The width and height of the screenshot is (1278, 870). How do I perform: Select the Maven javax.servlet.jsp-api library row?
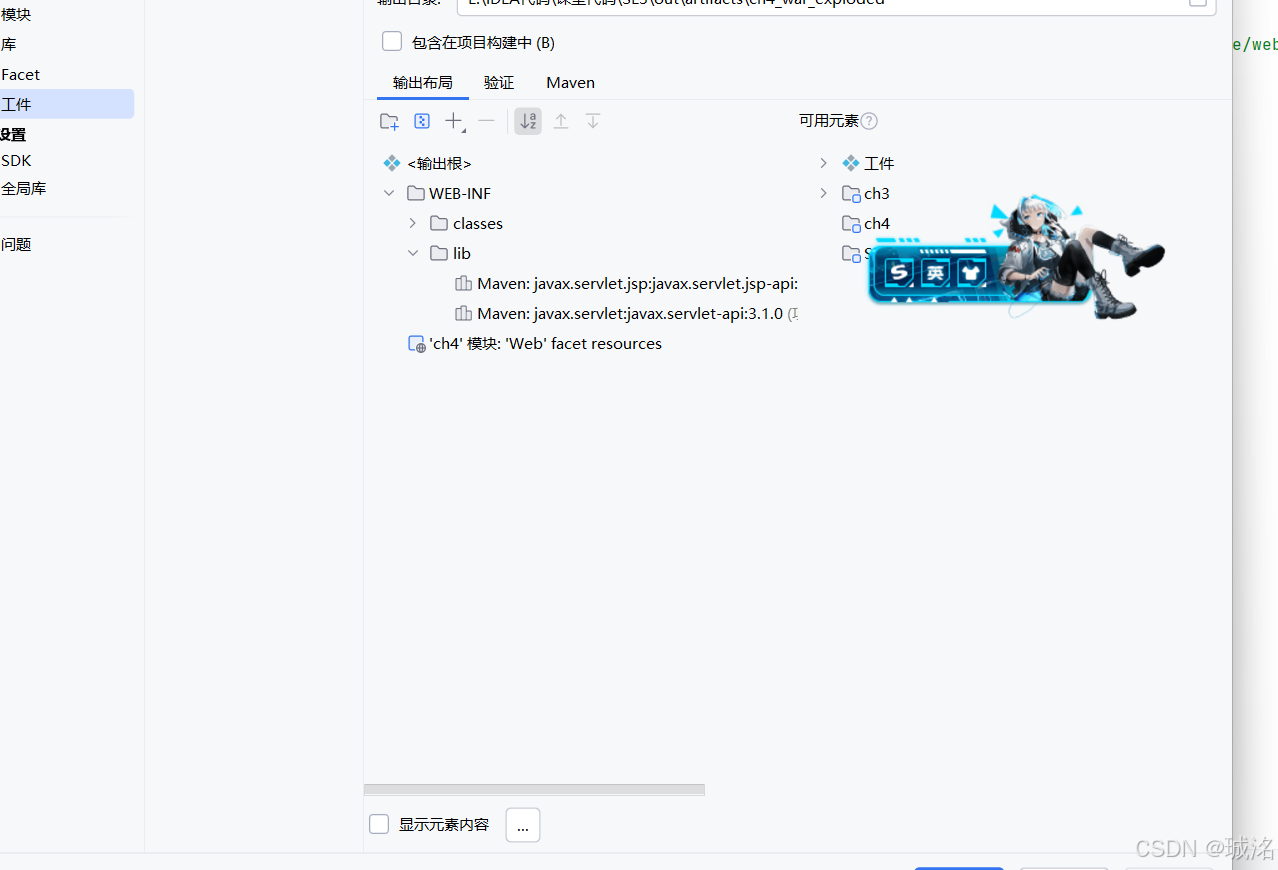pos(626,283)
